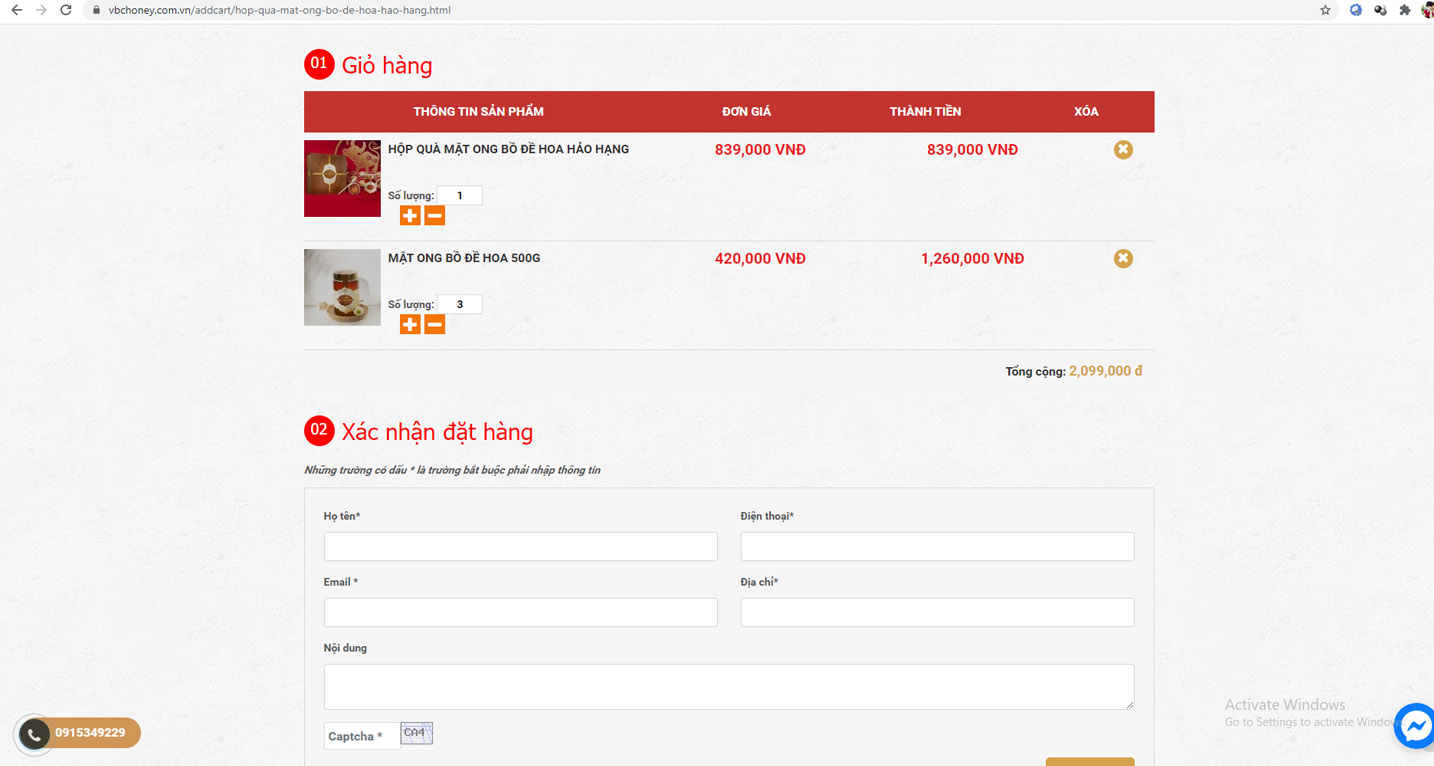
Task: Click THÔNG TIN SẢN PHẨM column header
Action: pos(479,111)
